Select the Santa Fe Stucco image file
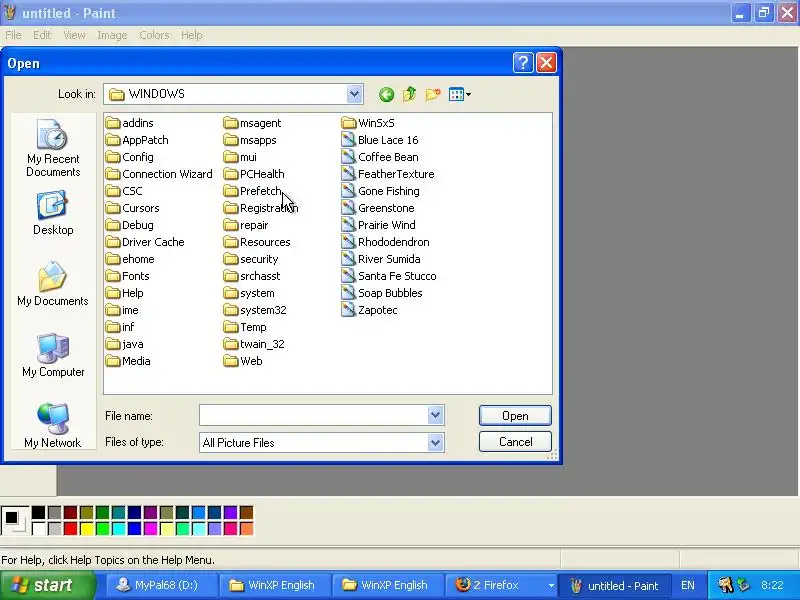The height and width of the screenshot is (600, 800). (389, 276)
